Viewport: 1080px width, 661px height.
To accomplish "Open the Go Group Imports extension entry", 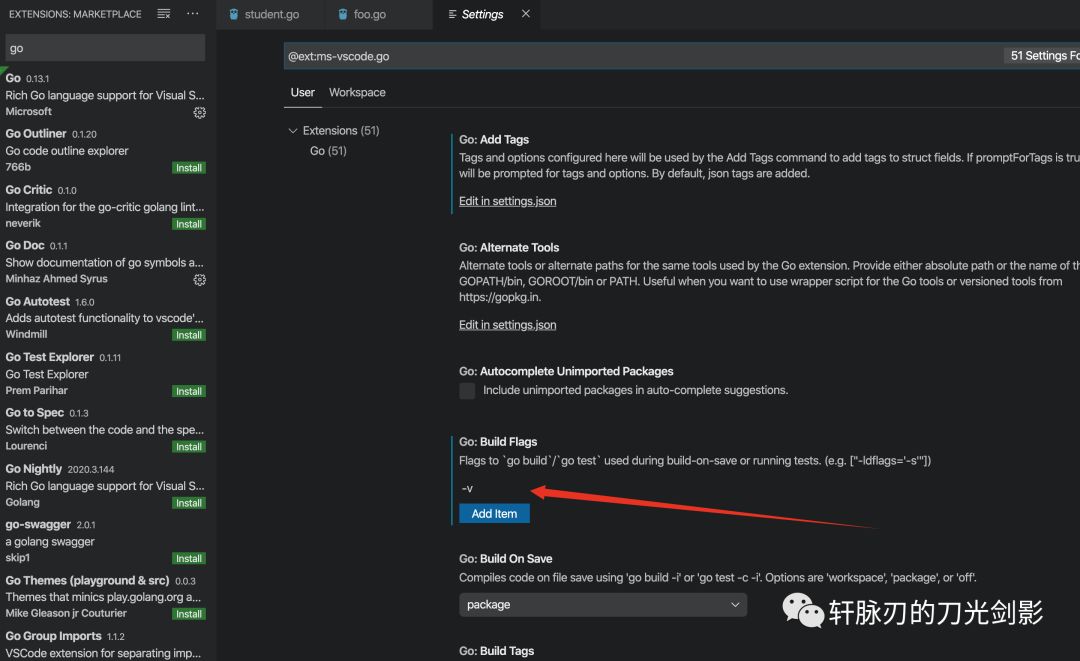I will pos(105,644).
